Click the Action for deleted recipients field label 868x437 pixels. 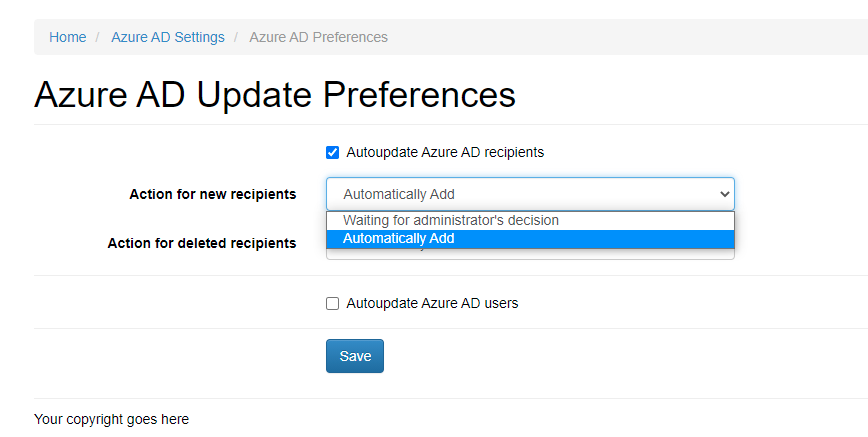(x=201, y=243)
